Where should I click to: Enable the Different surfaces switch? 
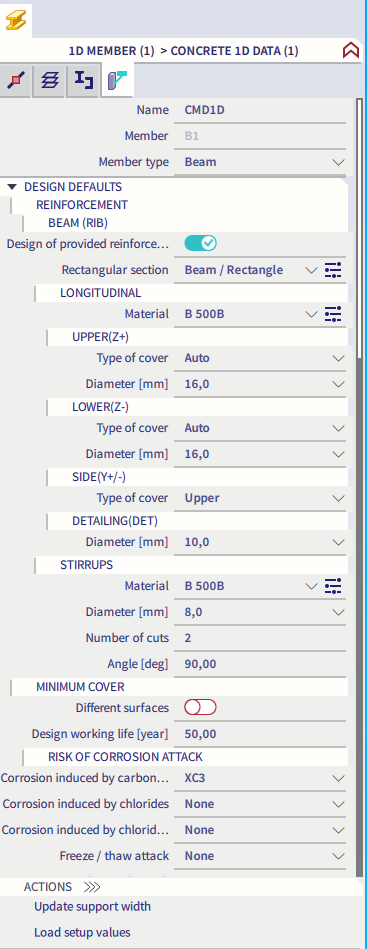click(200, 708)
